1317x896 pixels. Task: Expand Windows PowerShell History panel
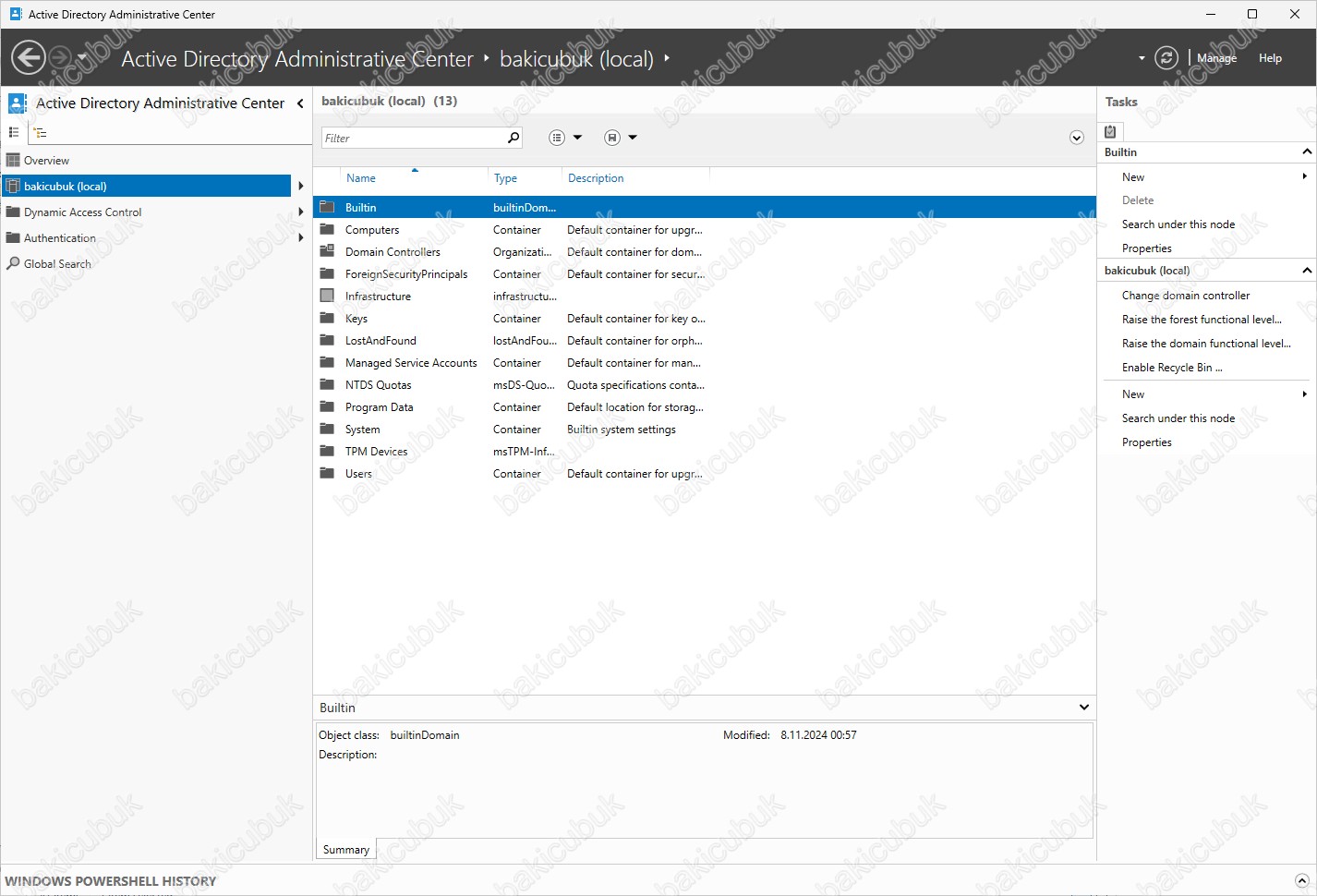(x=1301, y=881)
